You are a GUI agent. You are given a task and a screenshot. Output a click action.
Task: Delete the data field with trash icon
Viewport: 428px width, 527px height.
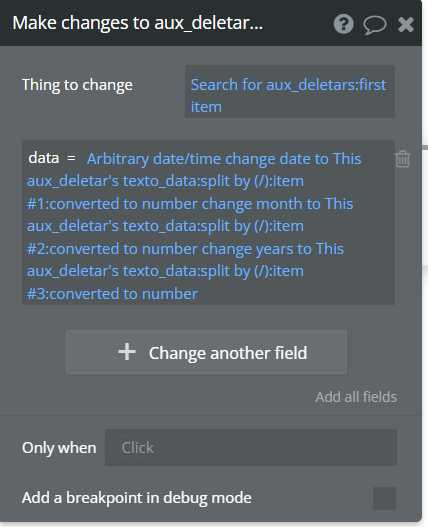[x=402, y=159]
